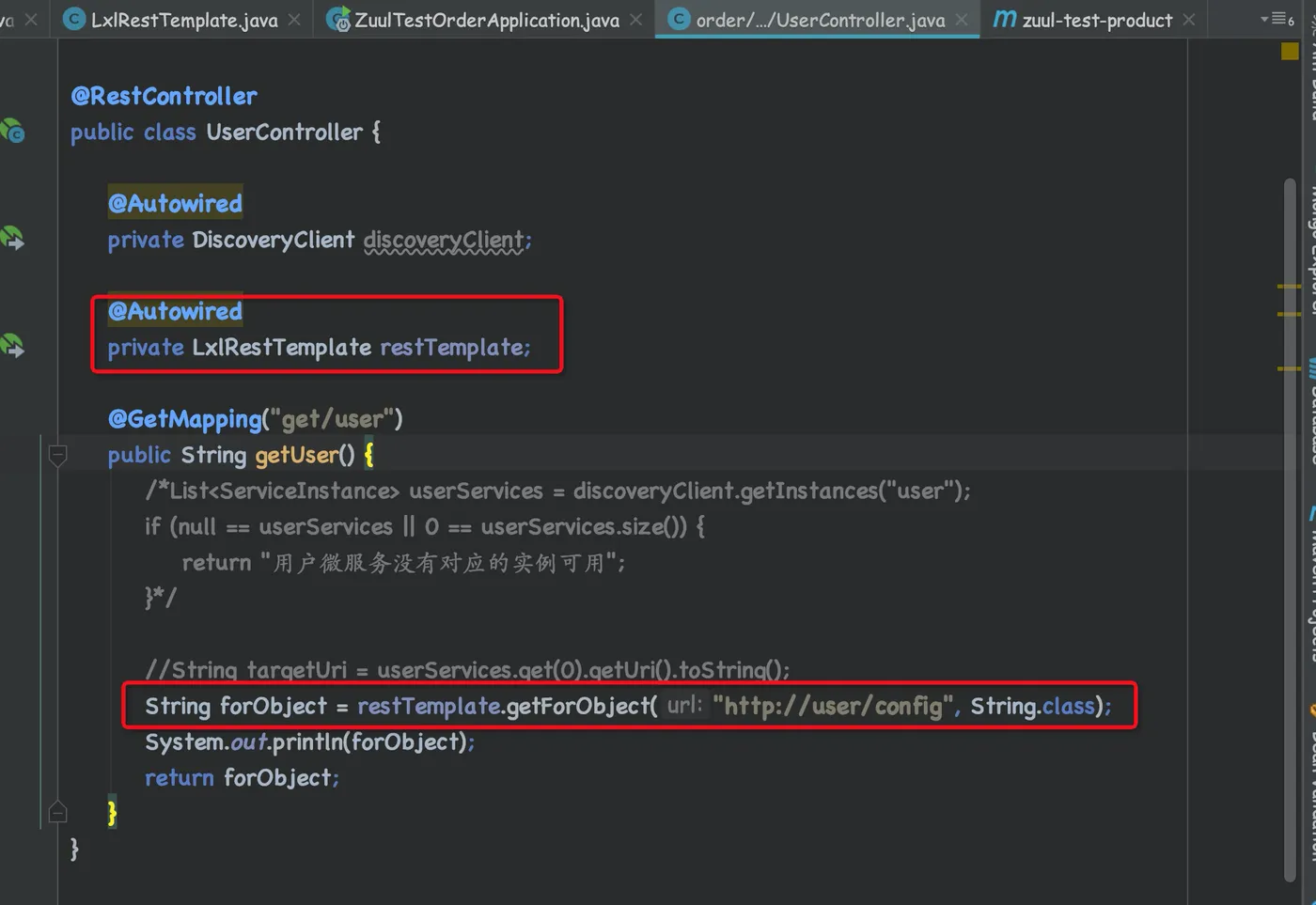Close the zuul-test-product tab
Image resolution: width=1316 pixels, height=905 pixels.
(1189, 20)
